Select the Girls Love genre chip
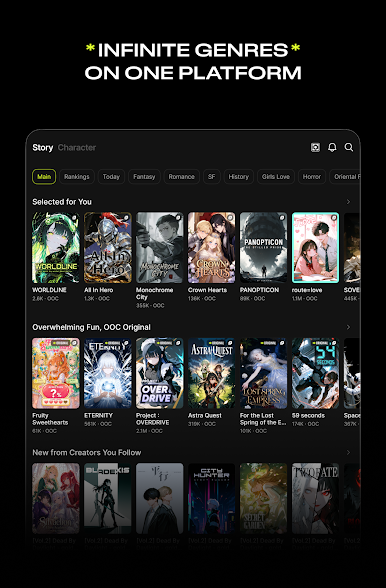The image size is (386, 588). (276, 177)
